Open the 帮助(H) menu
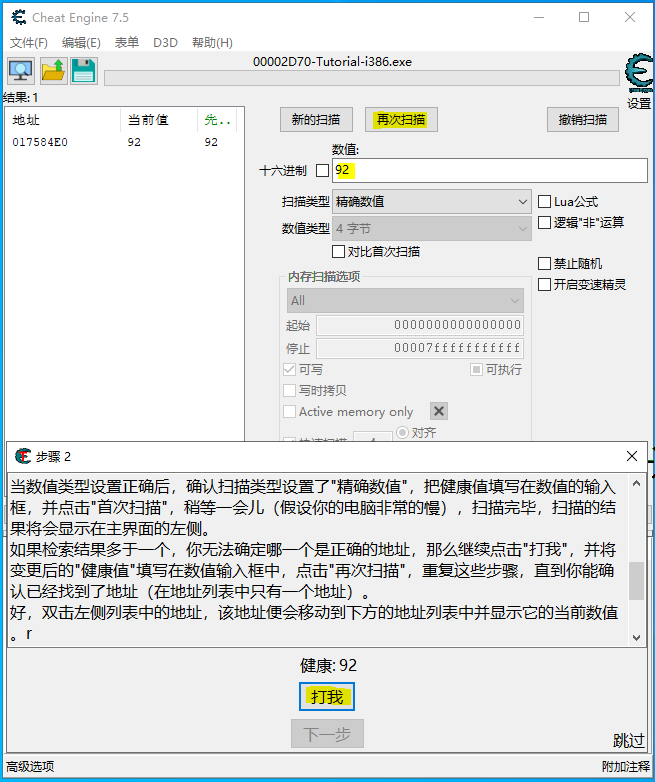Viewport: 655px width, 782px height. point(212,43)
